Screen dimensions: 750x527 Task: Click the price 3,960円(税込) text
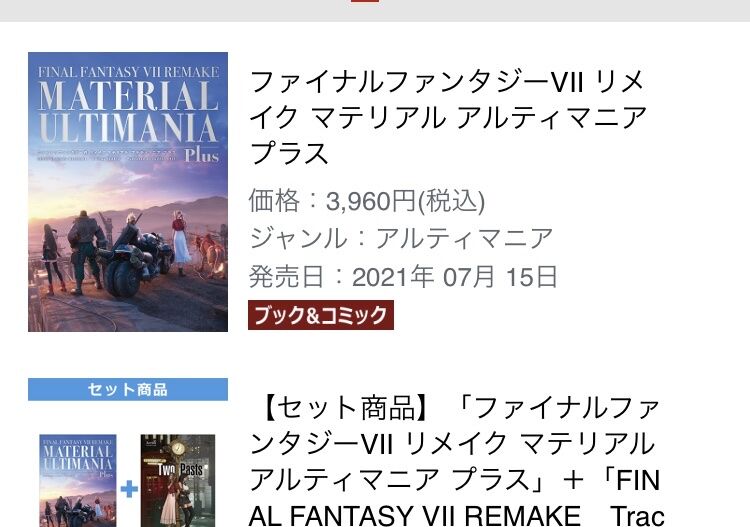pos(406,201)
